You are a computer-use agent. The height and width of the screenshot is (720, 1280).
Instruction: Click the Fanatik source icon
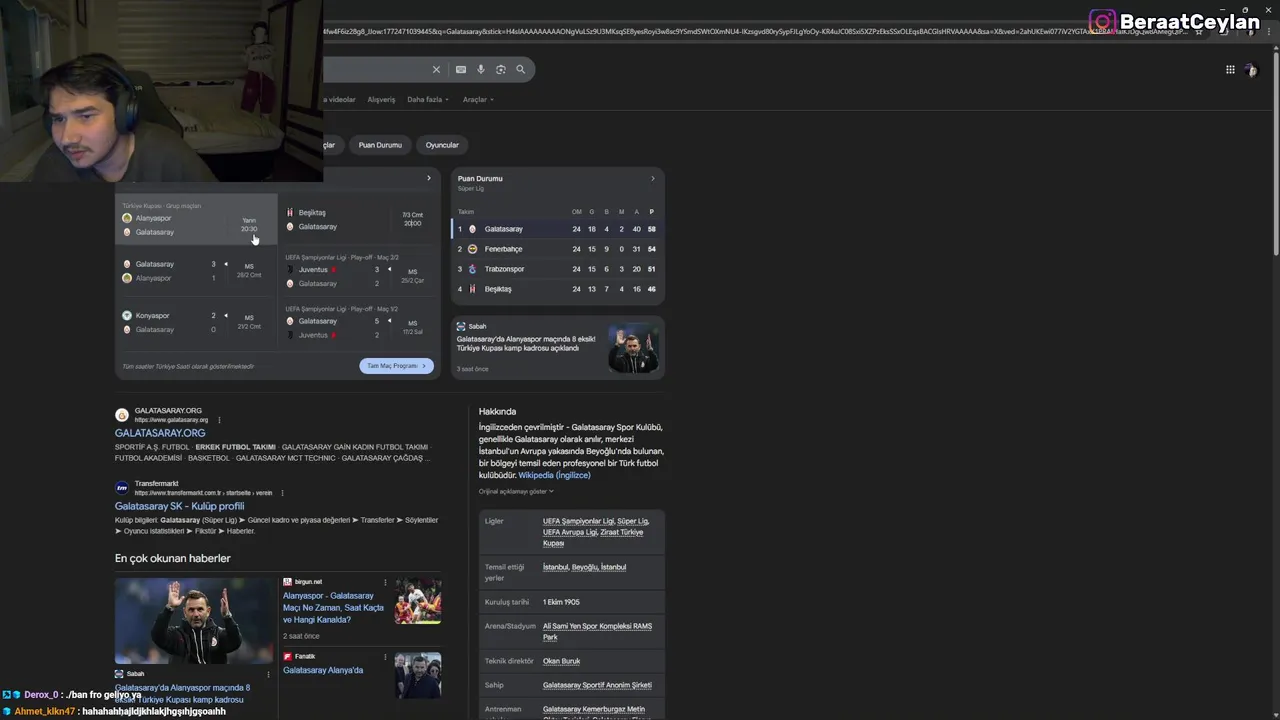point(287,657)
